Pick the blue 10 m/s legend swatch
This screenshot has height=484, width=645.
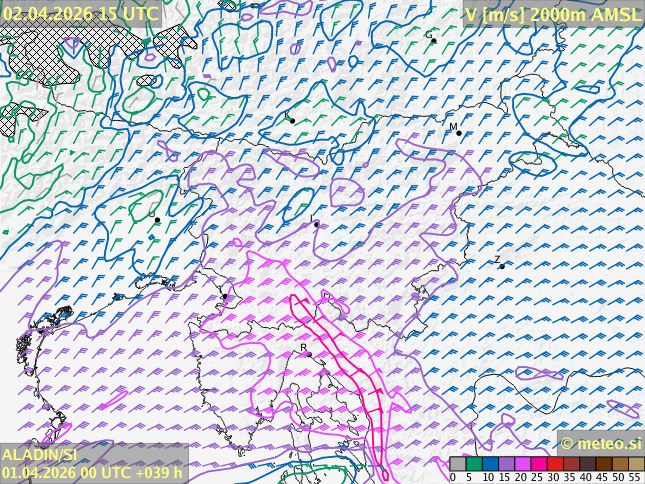pos(490,464)
